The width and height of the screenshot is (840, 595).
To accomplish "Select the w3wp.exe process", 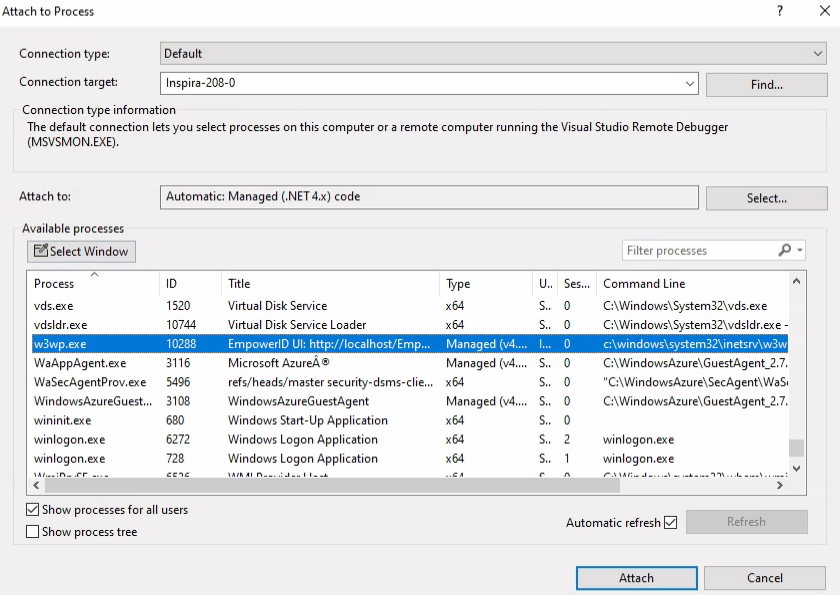I will pyautogui.click(x=410, y=344).
